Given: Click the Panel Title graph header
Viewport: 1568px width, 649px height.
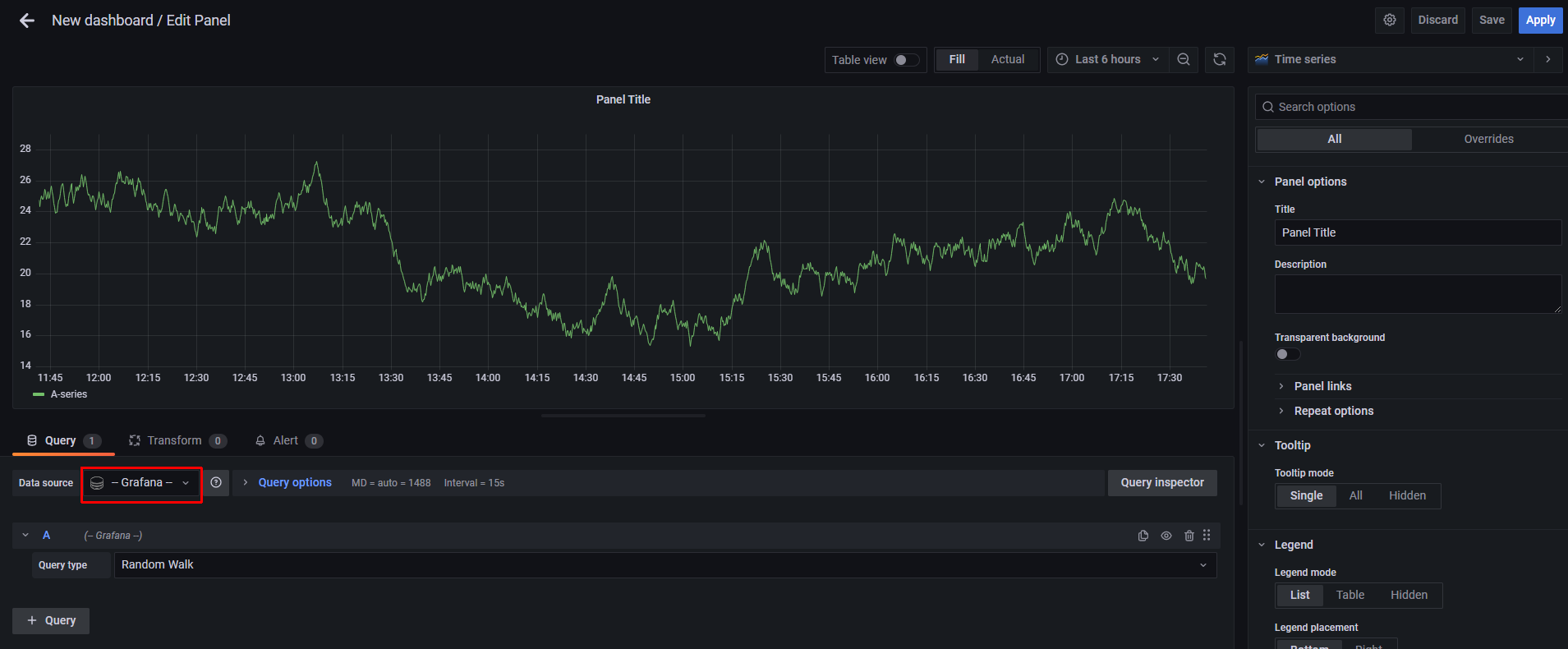Looking at the screenshot, I should [x=623, y=100].
